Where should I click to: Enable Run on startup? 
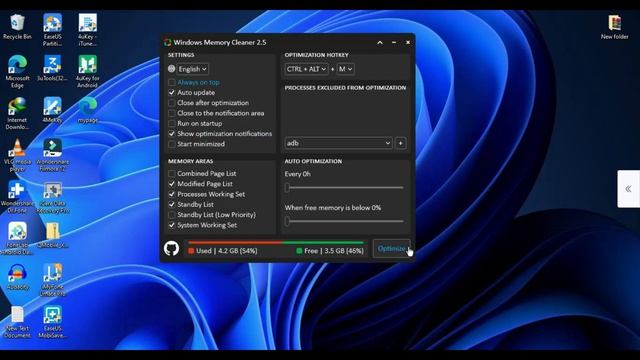[172, 123]
